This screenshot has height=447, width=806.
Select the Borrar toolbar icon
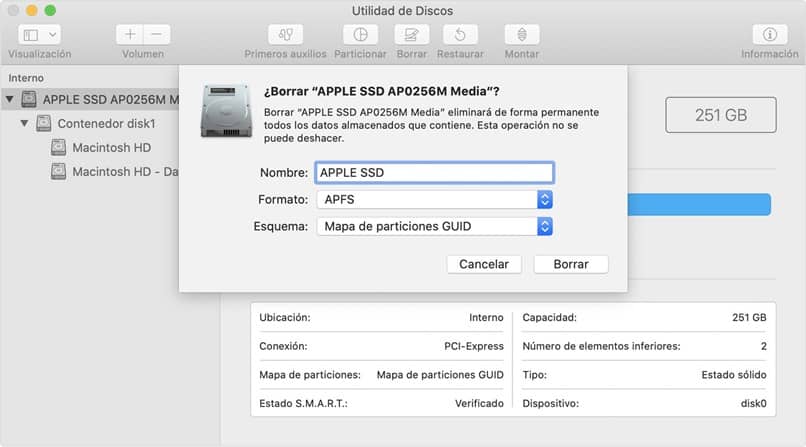pos(411,34)
